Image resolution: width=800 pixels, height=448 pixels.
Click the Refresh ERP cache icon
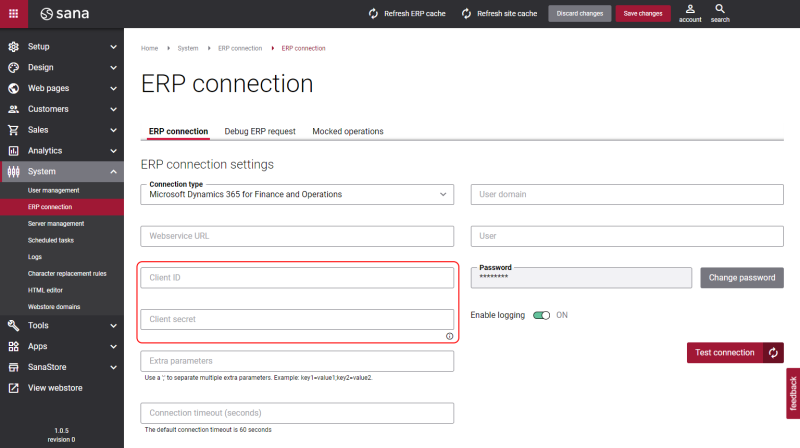point(373,14)
